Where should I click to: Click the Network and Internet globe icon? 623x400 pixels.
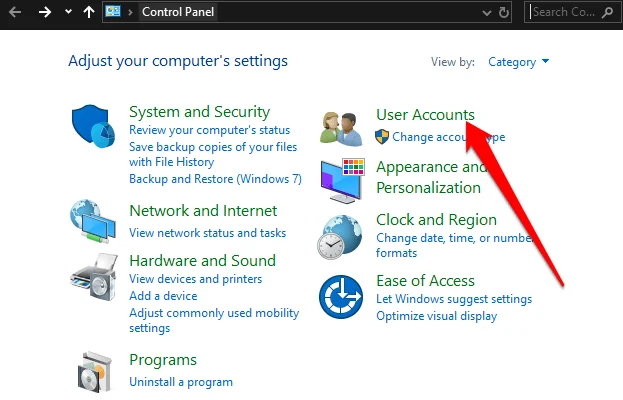click(x=93, y=221)
